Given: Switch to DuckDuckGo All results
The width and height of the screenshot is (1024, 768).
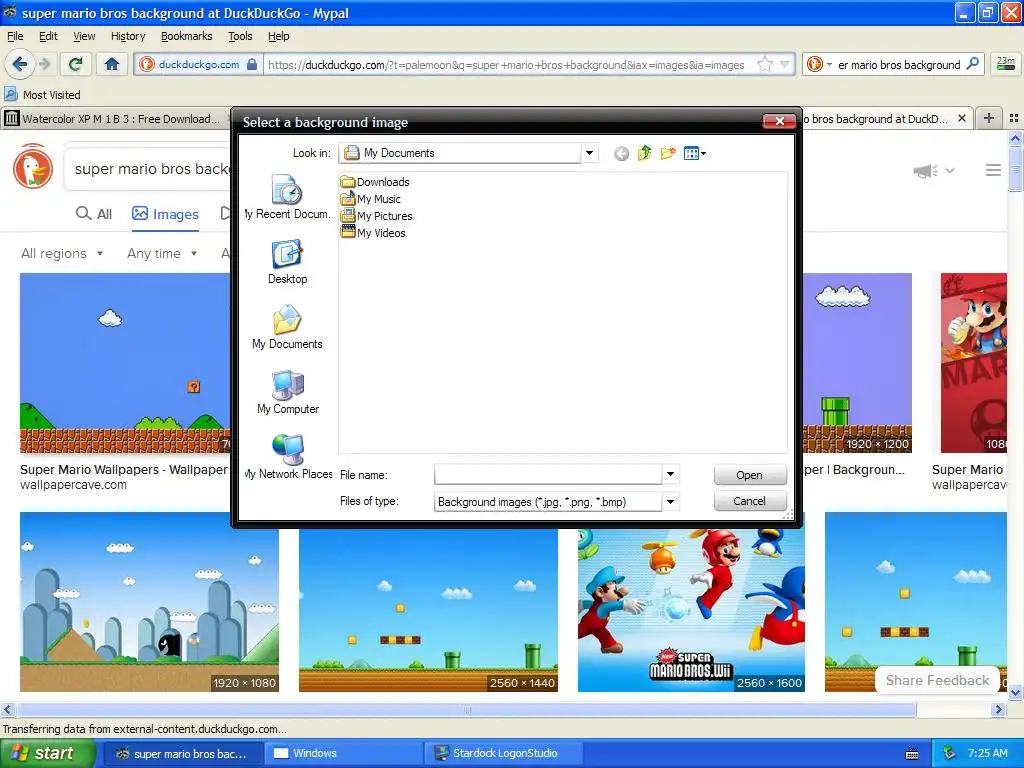Looking at the screenshot, I should click(94, 214).
